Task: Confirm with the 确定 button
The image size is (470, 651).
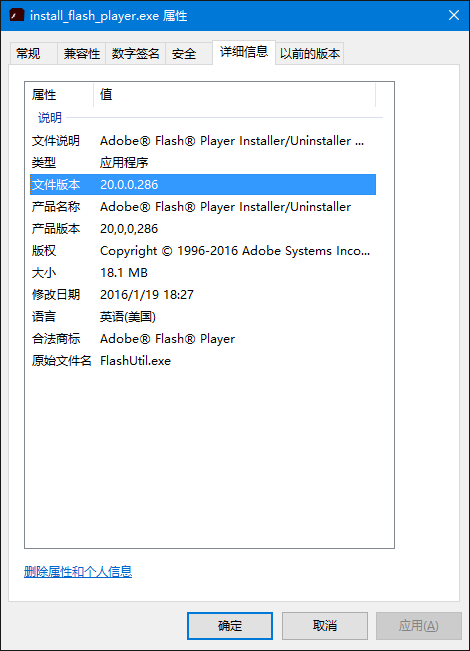Action: pyautogui.click(x=230, y=626)
